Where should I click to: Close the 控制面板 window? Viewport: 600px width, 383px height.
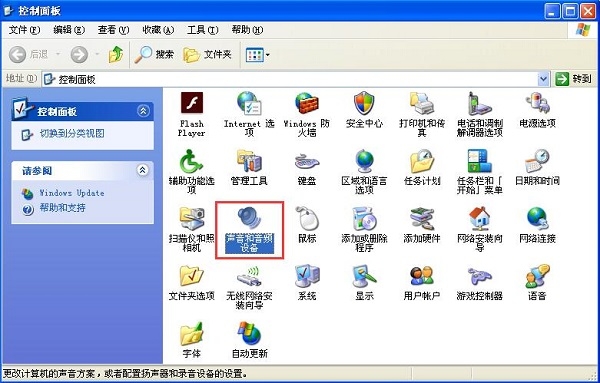pyautogui.click(x=589, y=11)
